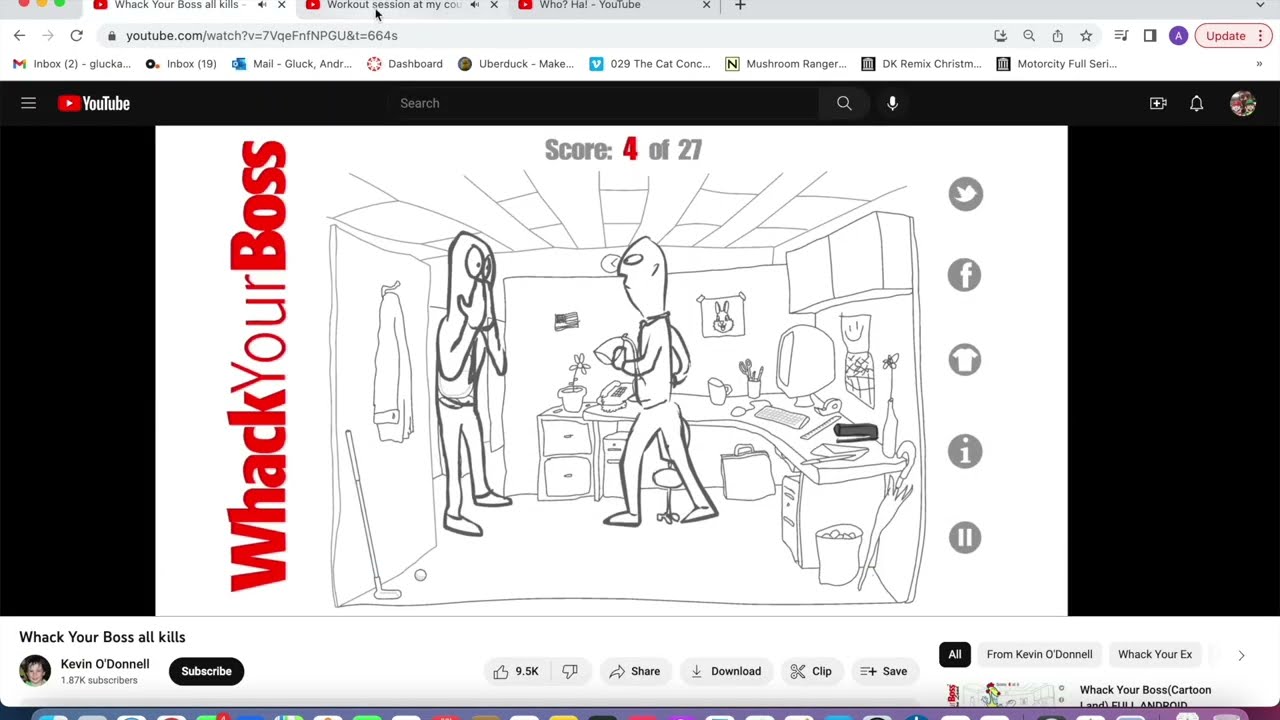Select the Whack Your Ex chip
The width and height of the screenshot is (1280, 720).
click(1155, 655)
